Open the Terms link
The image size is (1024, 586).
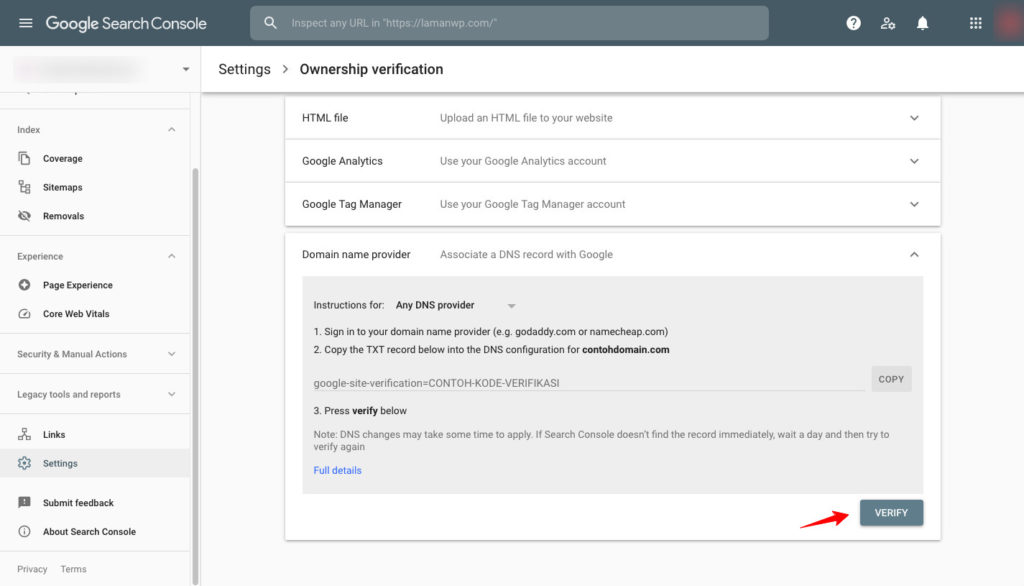click(73, 569)
